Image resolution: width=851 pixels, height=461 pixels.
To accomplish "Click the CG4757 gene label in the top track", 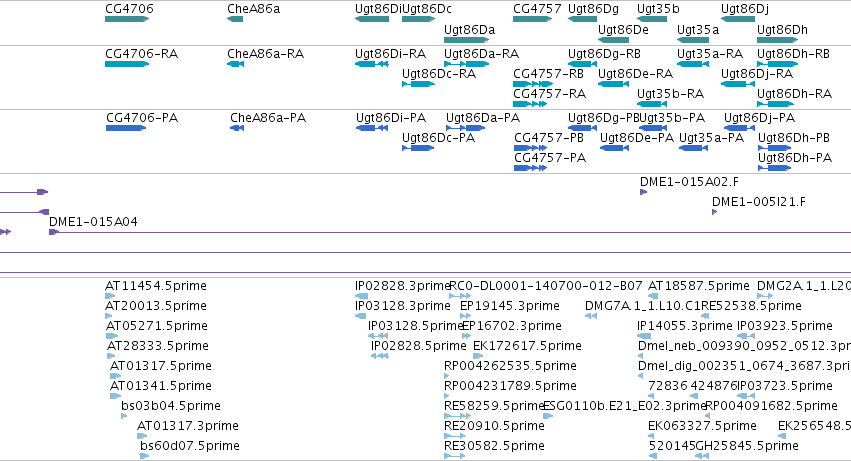I will [537, 9].
